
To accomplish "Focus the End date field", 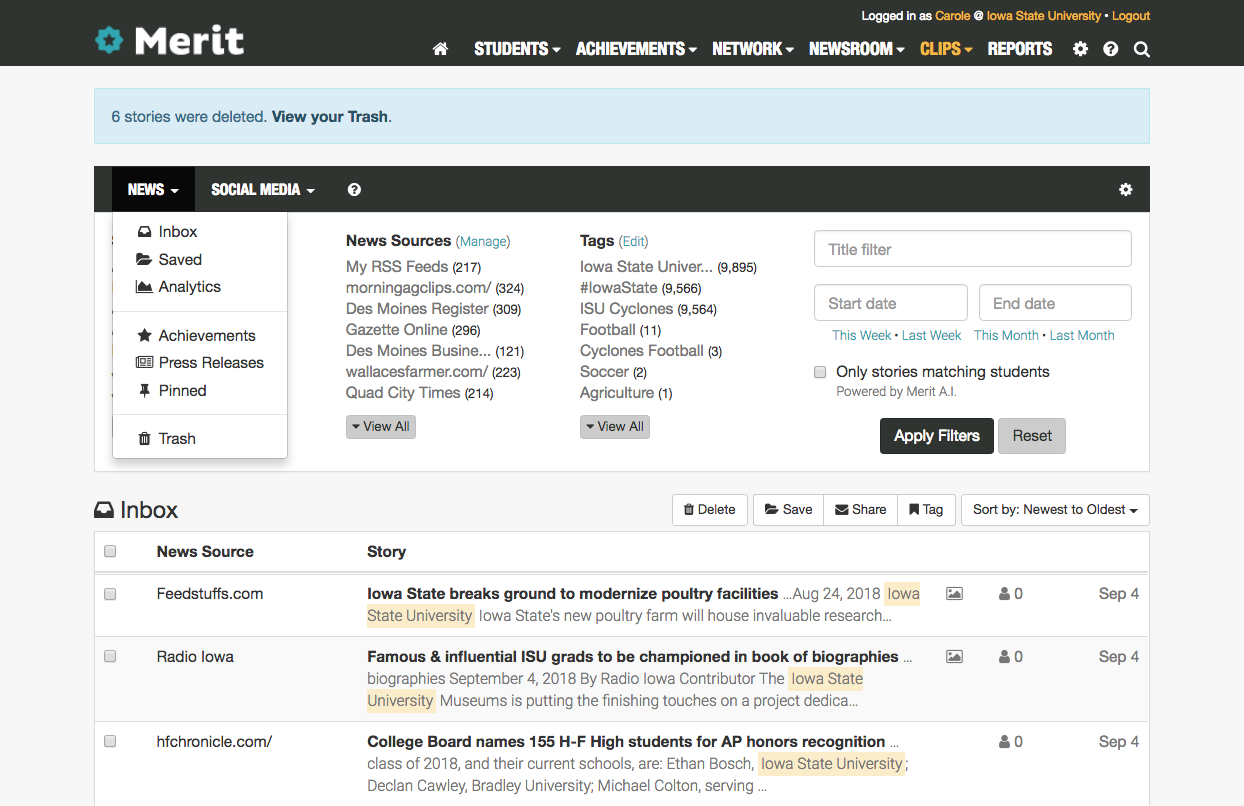I will (x=1055, y=303).
